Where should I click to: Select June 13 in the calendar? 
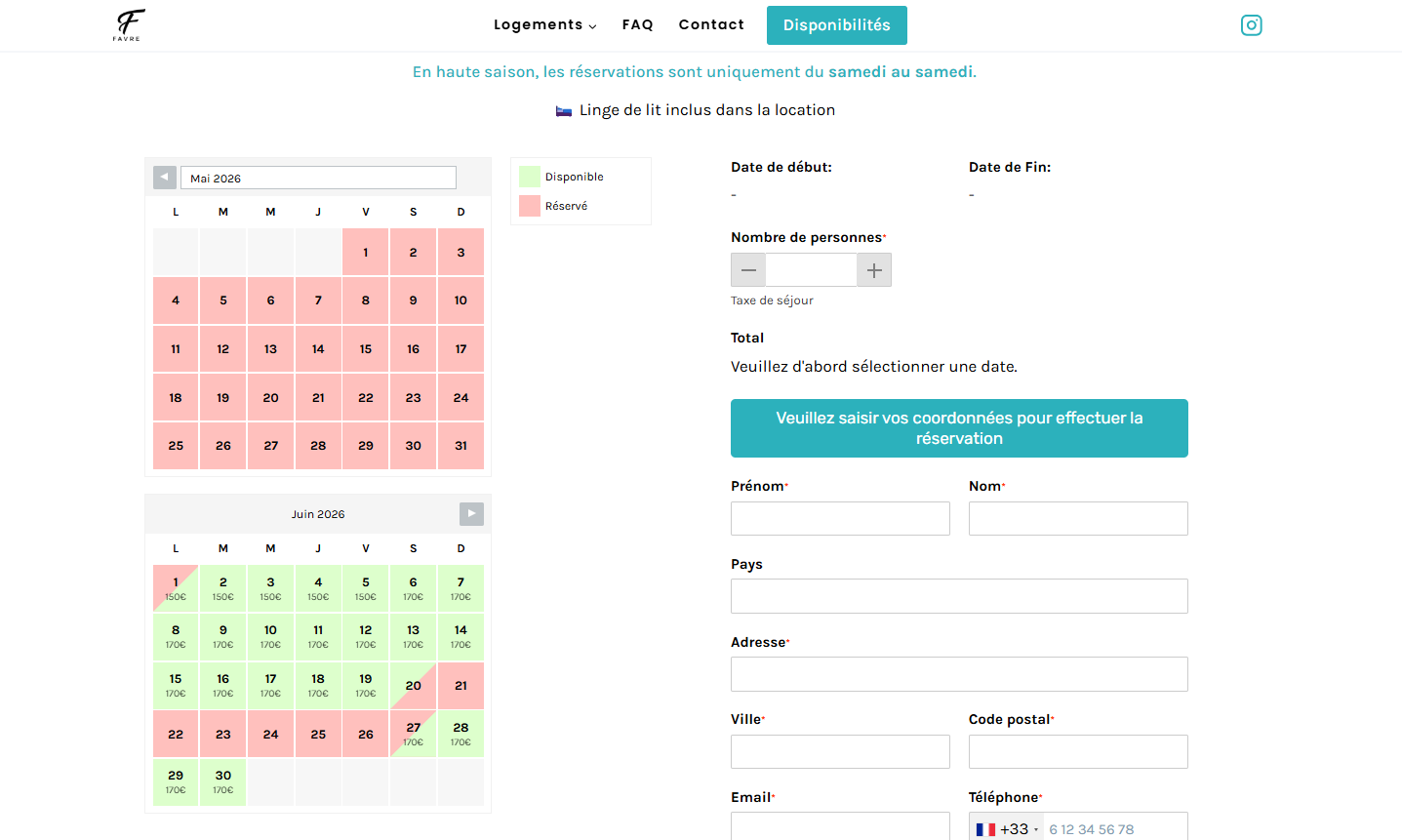pos(413,636)
